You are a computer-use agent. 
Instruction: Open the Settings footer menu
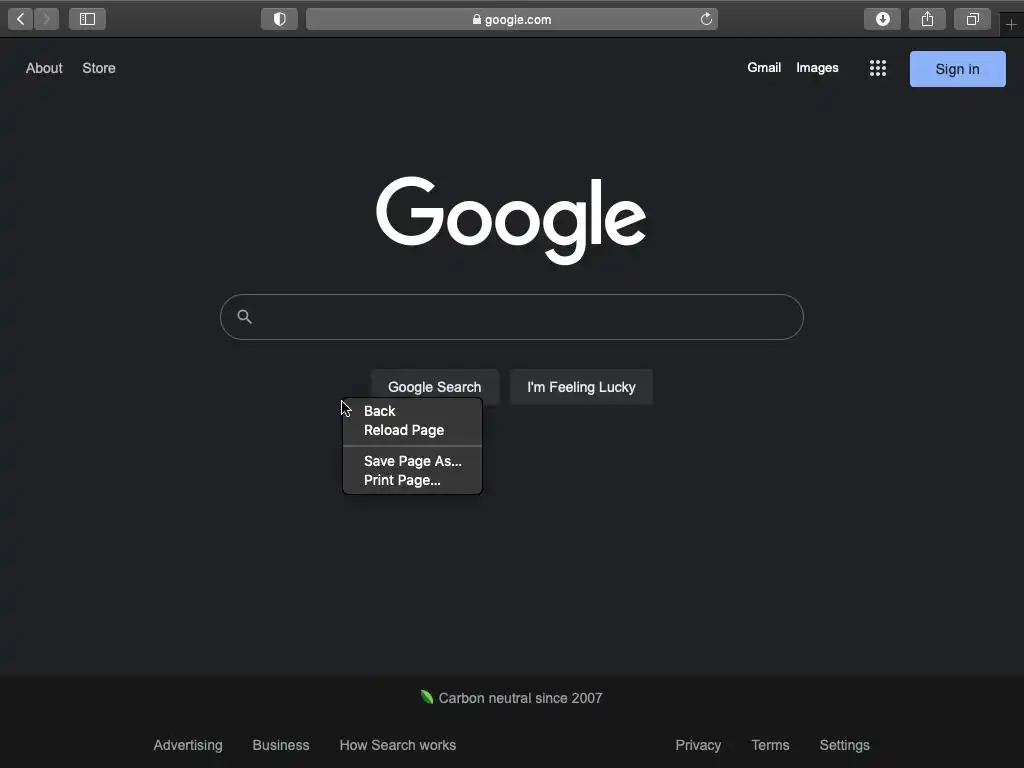[844, 745]
